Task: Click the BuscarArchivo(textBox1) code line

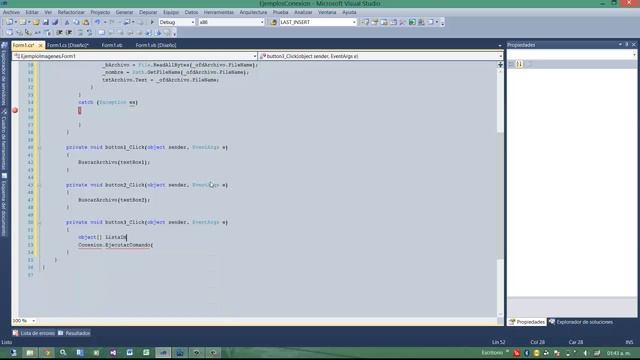Action: 114,162
